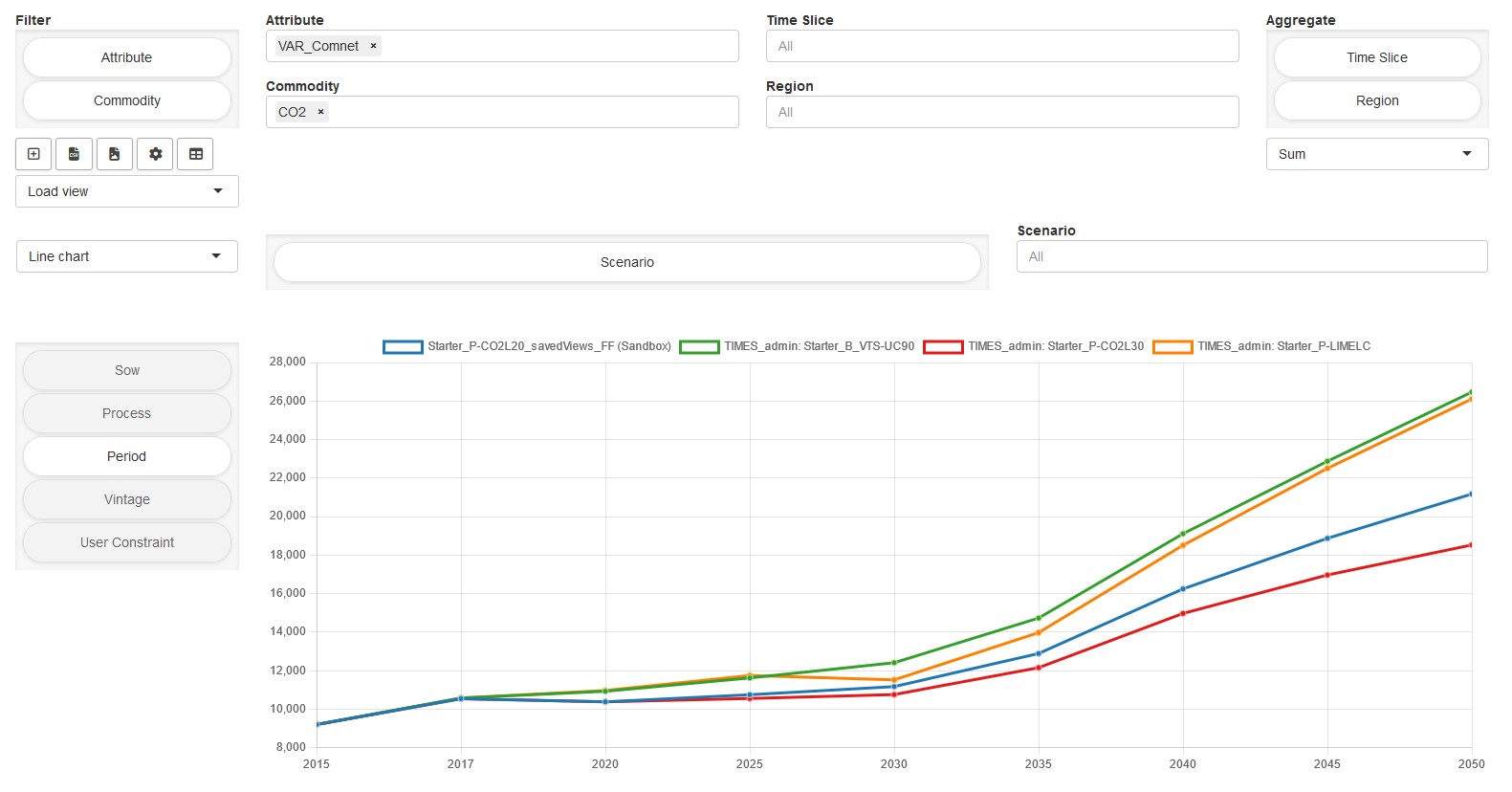Click the Region filter input field
1512x792 pixels.
click(1001, 112)
